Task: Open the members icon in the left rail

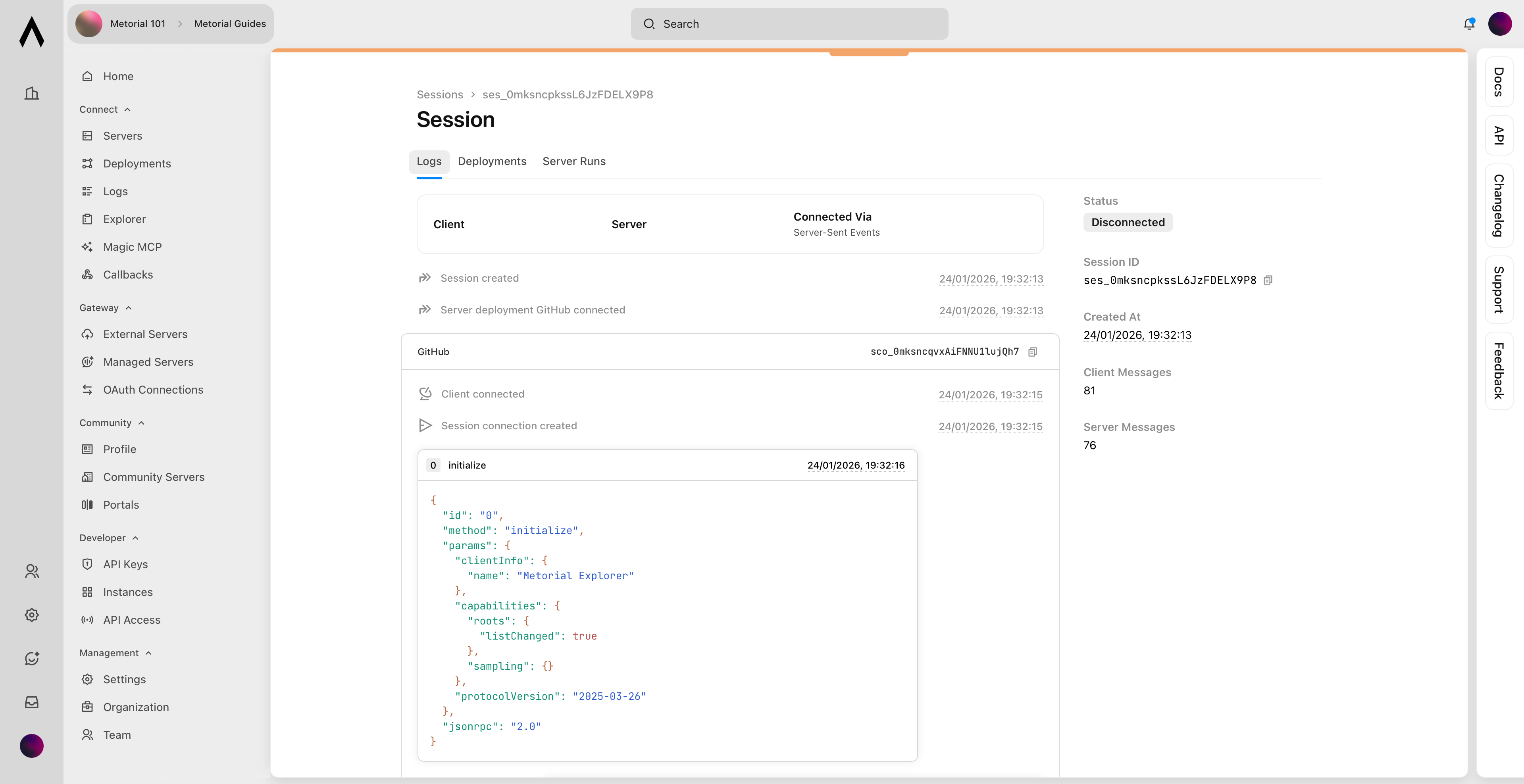Action: (31, 571)
